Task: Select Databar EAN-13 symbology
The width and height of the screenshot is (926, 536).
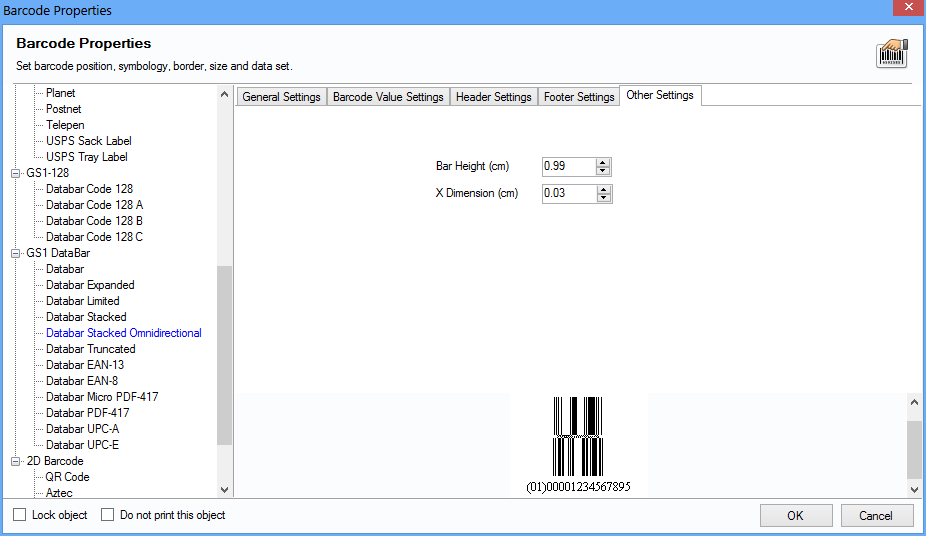Action: pos(85,365)
